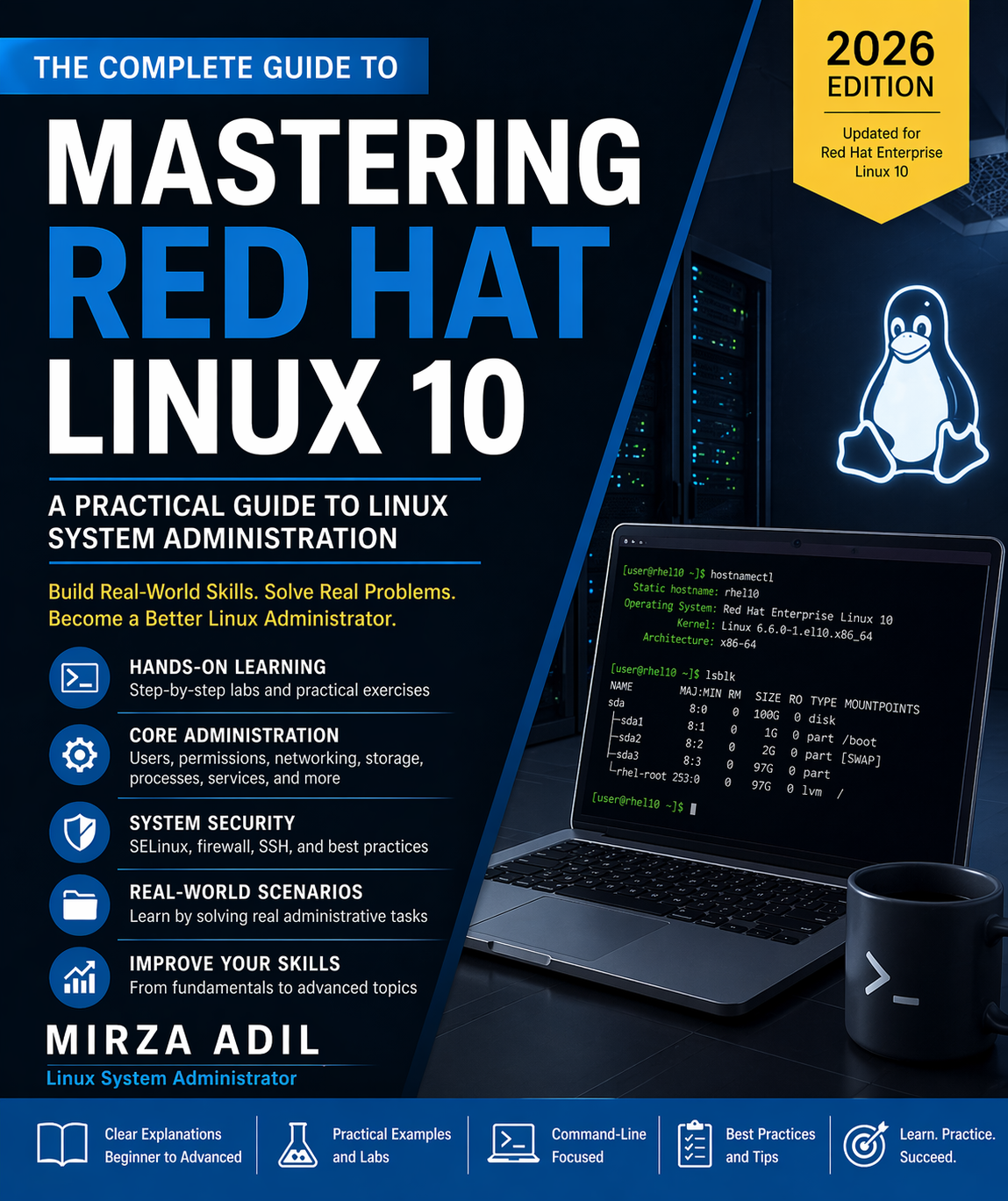Image resolution: width=1008 pixels, height=1201 pixels.
Task: Click the 'Command-Line Focused' footer label
Action: click(598, 1145)
